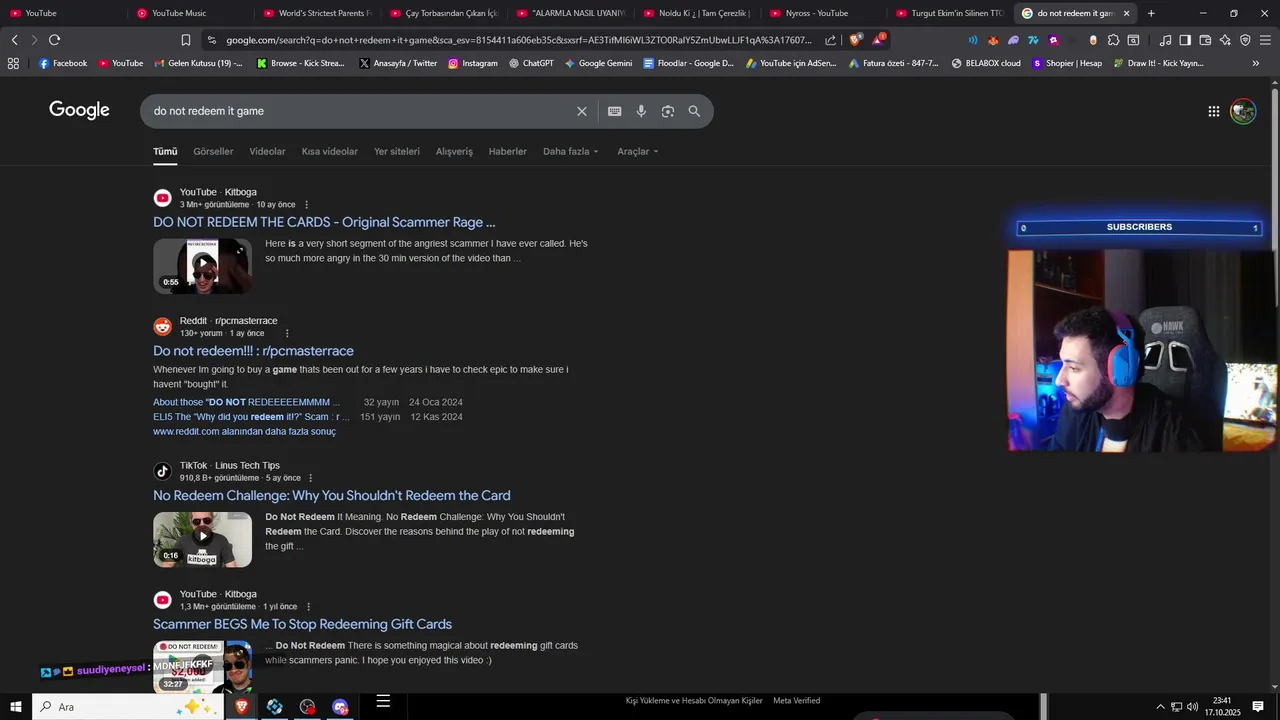
Task: Click the Windows taskbar search box
Action: click(x=128, y=707)
